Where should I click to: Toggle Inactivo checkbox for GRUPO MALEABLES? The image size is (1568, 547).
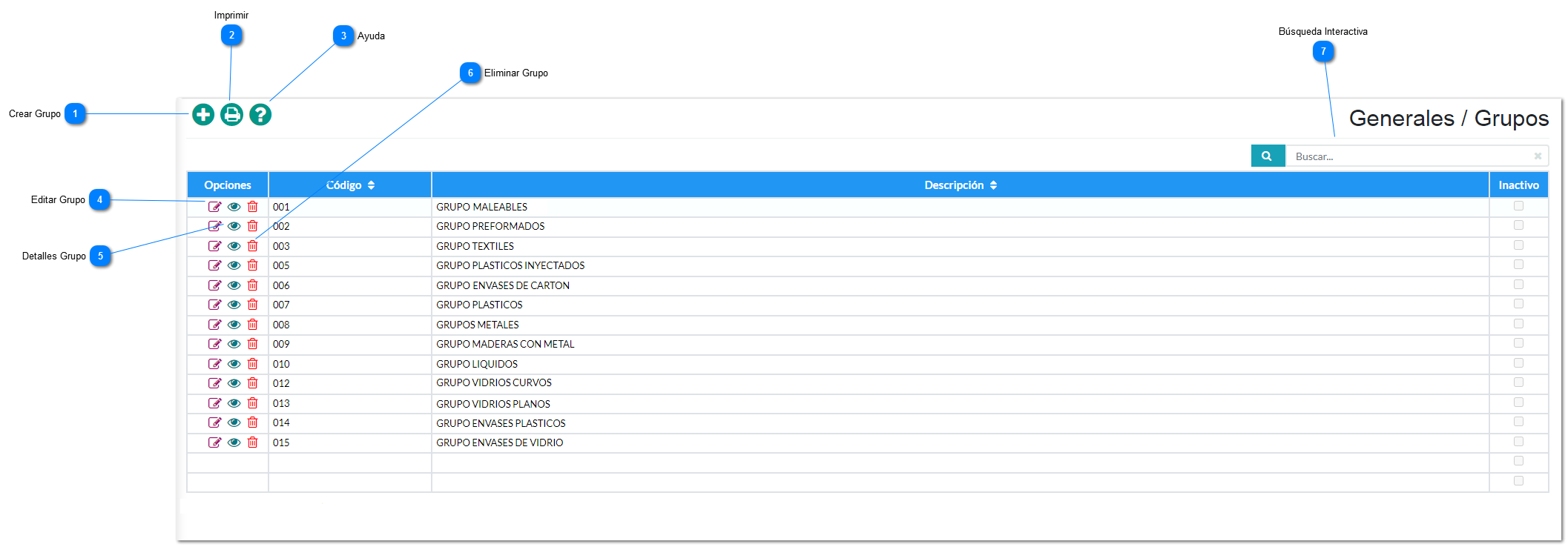click(1518, 206)
